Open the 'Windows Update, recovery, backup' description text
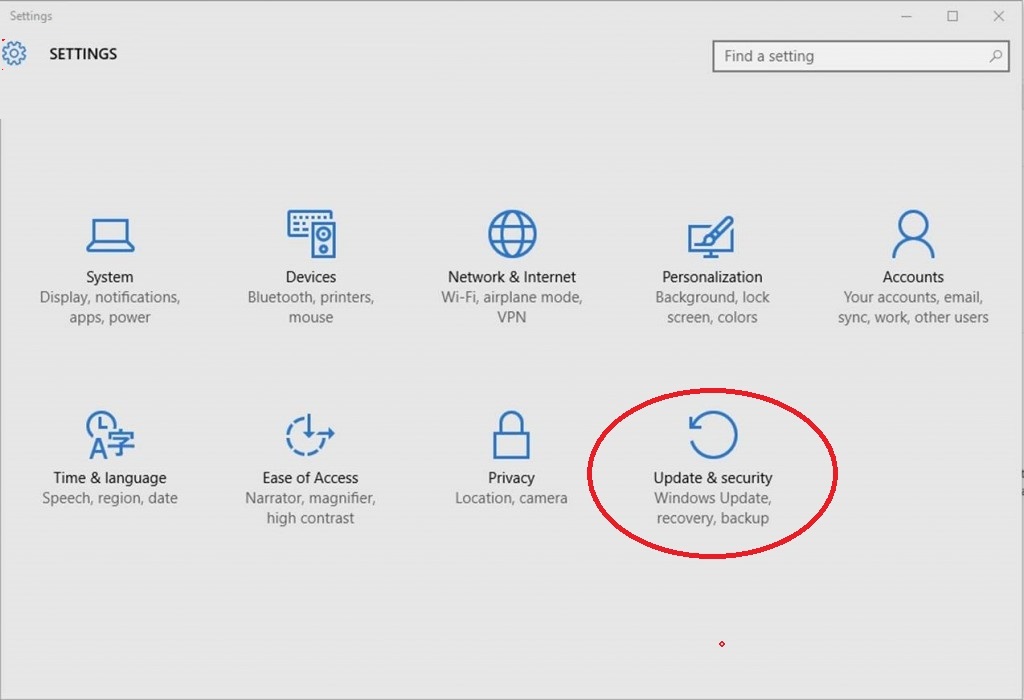Screen dimensions: 1024x700 click(x=713, y=508)
